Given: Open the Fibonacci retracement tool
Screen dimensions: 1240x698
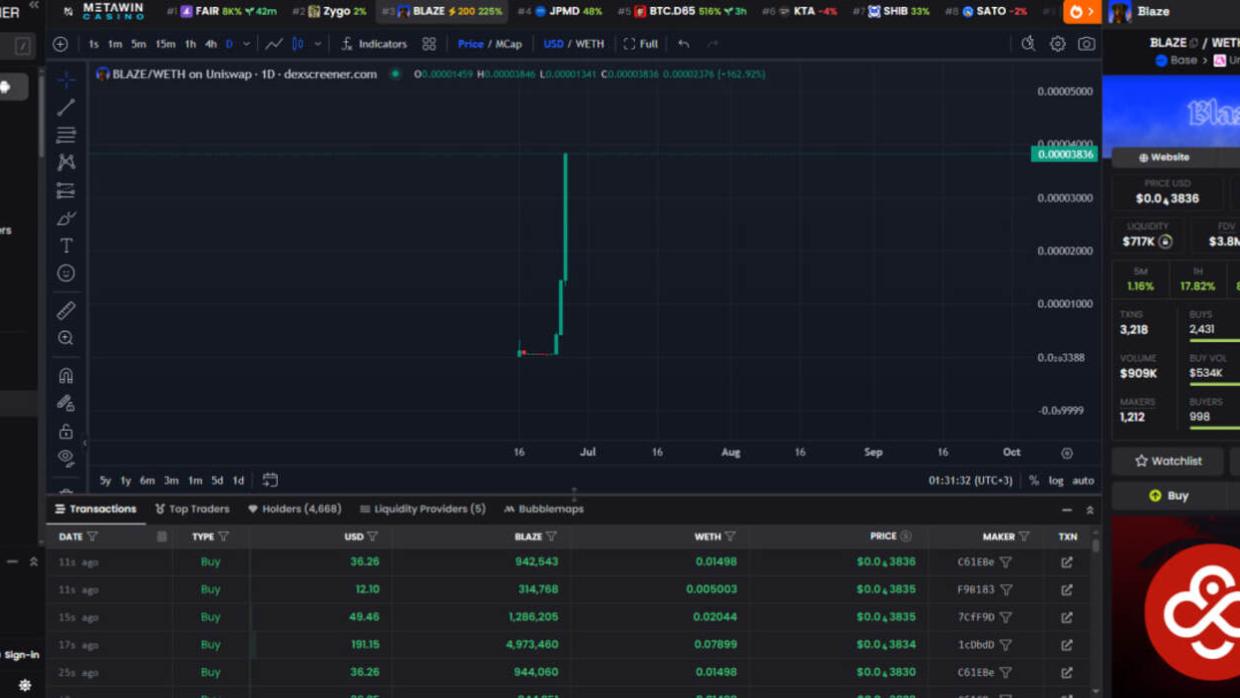Looking at the screenshot, I should (x=66, y=134).
